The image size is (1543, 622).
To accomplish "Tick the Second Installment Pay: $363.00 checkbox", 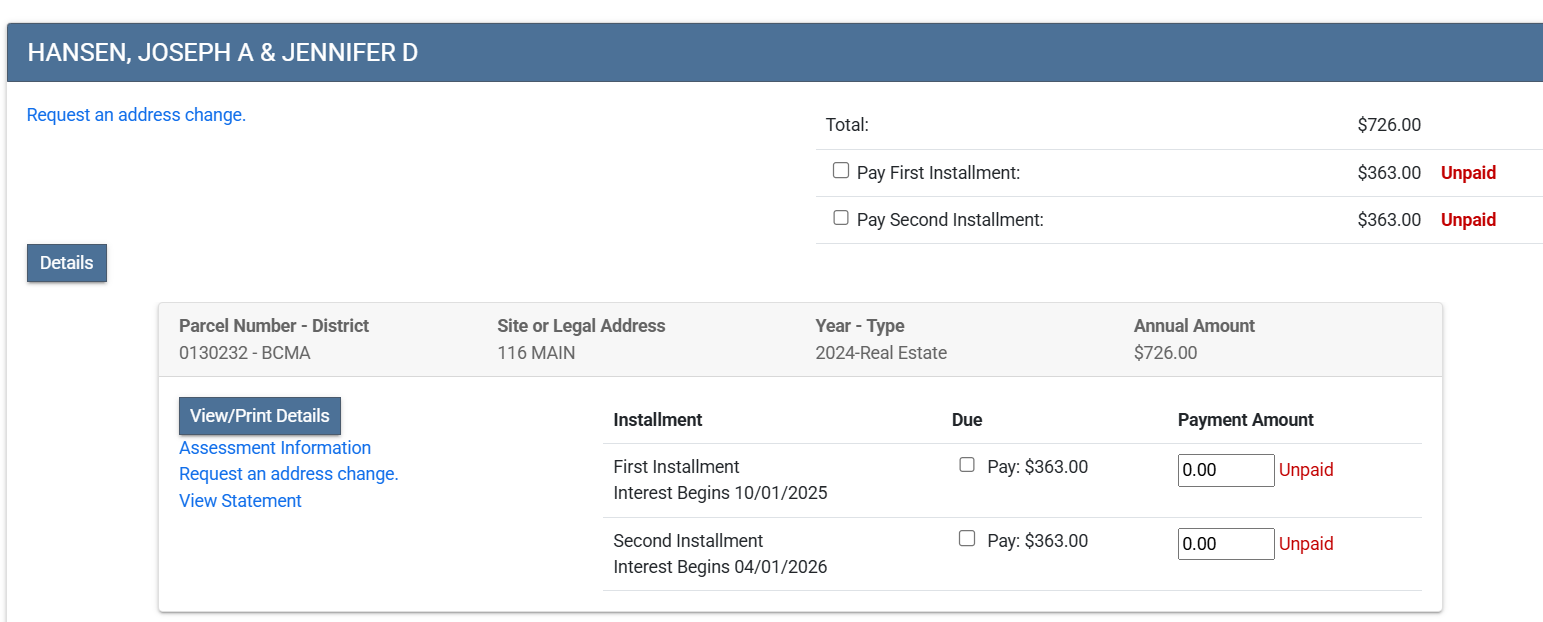I will click(967, 539).
